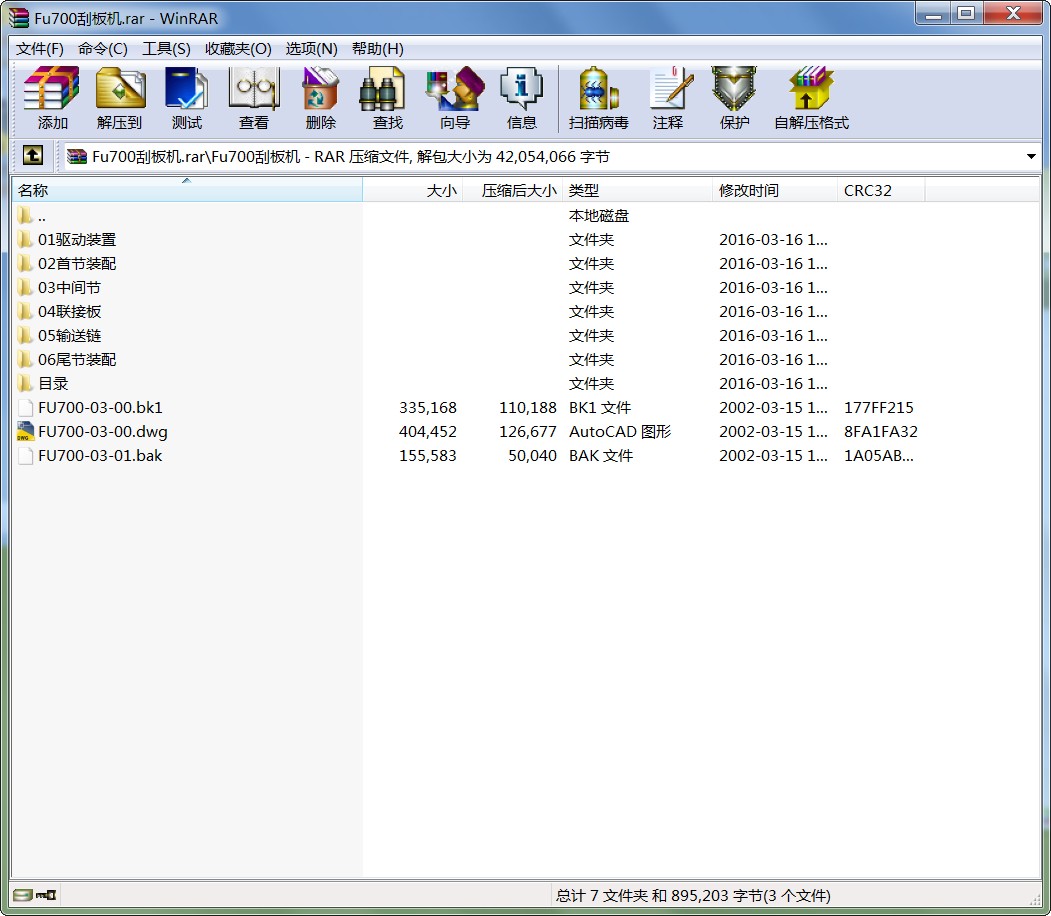Click the 添加 (Add) toolbar icon
Screen dimensions: 1051x916
(52, 98)
